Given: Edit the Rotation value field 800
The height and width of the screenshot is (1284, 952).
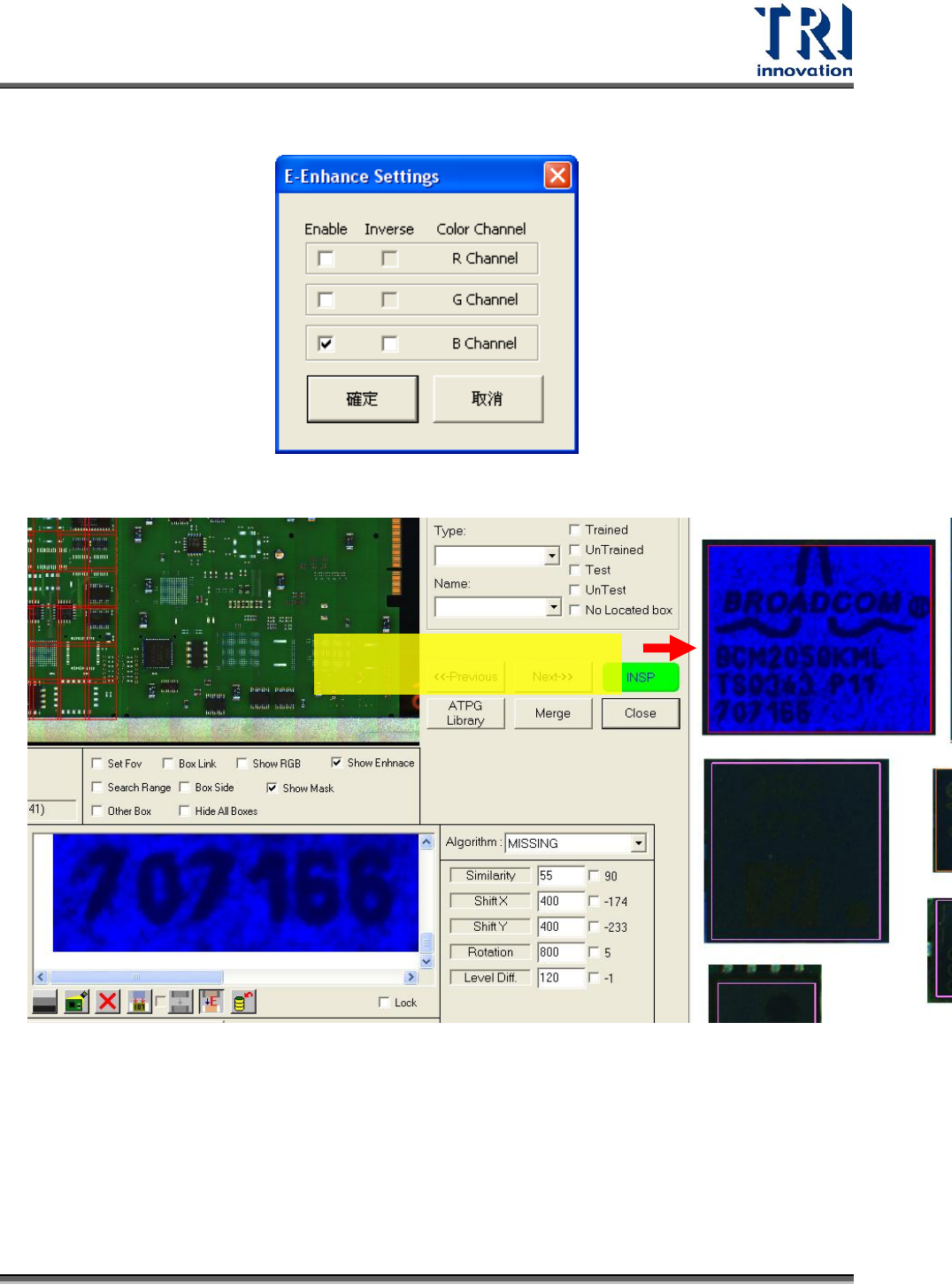Looking at the screenshot, I should point(561,952).
